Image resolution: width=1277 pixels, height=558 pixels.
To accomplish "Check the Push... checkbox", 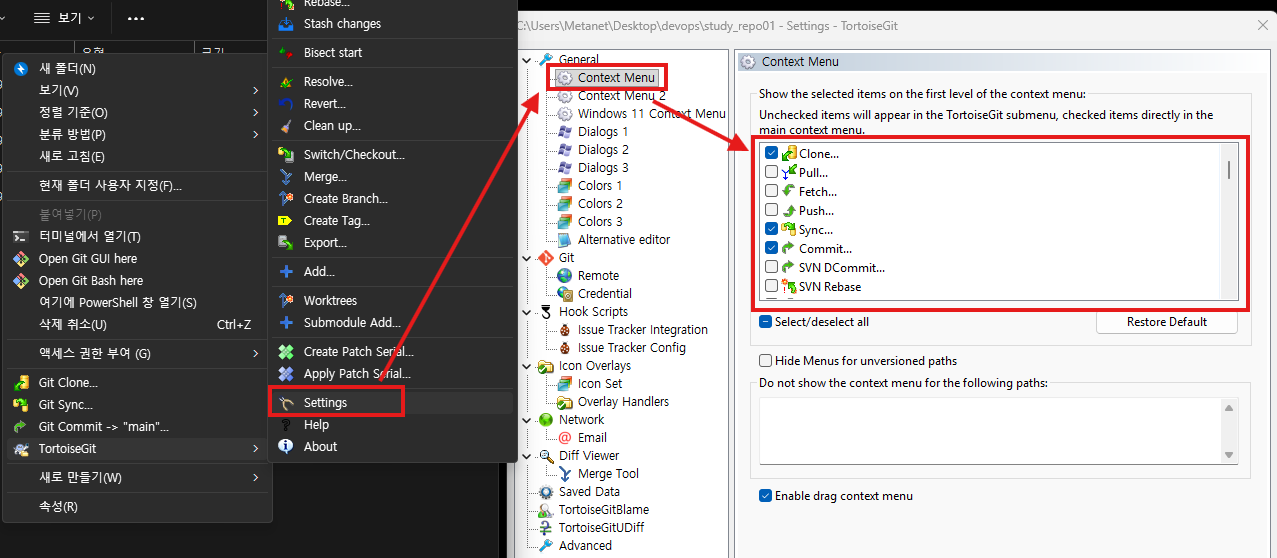I will [771, 211].
